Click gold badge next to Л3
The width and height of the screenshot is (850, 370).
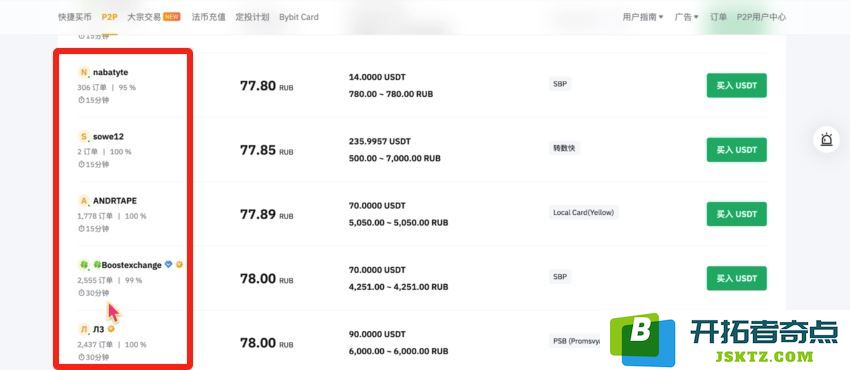pos(111,329)
